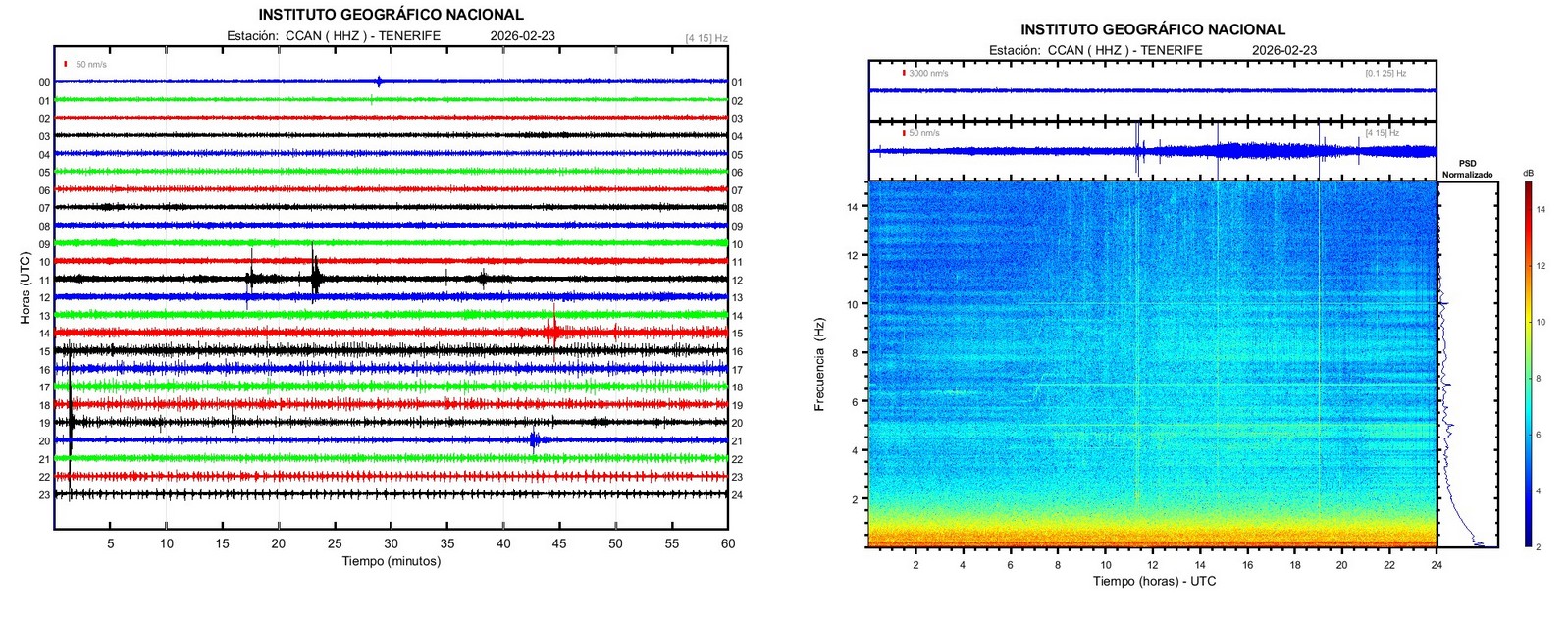Click the helicorder's [4 15] Hz filter label
Viewport: 1568px width, 619px height.
tap(706, 39)
